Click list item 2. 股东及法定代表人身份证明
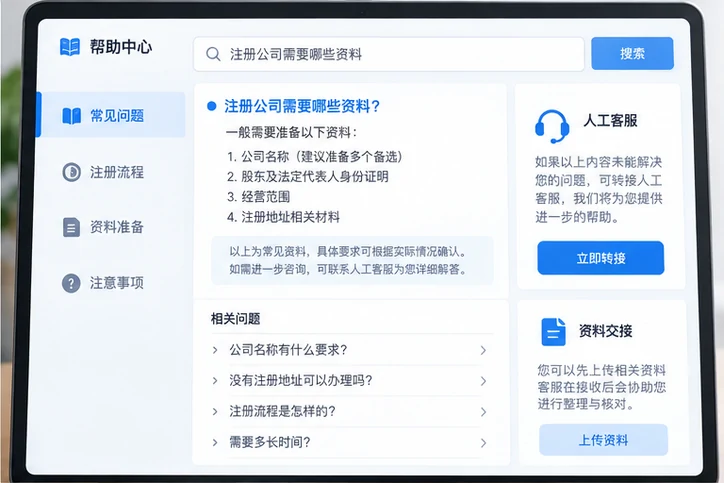724x483 pixels. tap(308, 176)
